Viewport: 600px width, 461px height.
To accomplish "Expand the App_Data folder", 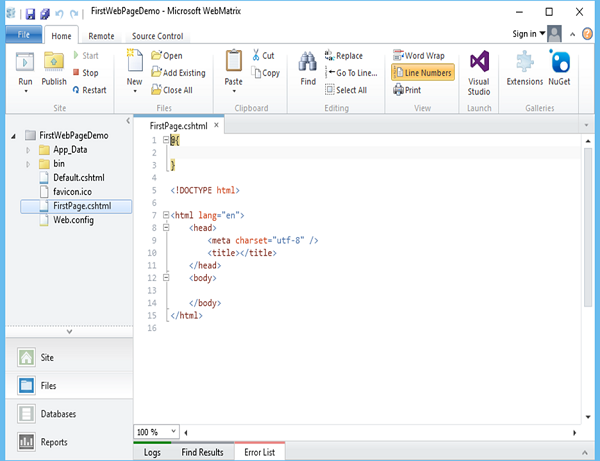I will (28, 150).
